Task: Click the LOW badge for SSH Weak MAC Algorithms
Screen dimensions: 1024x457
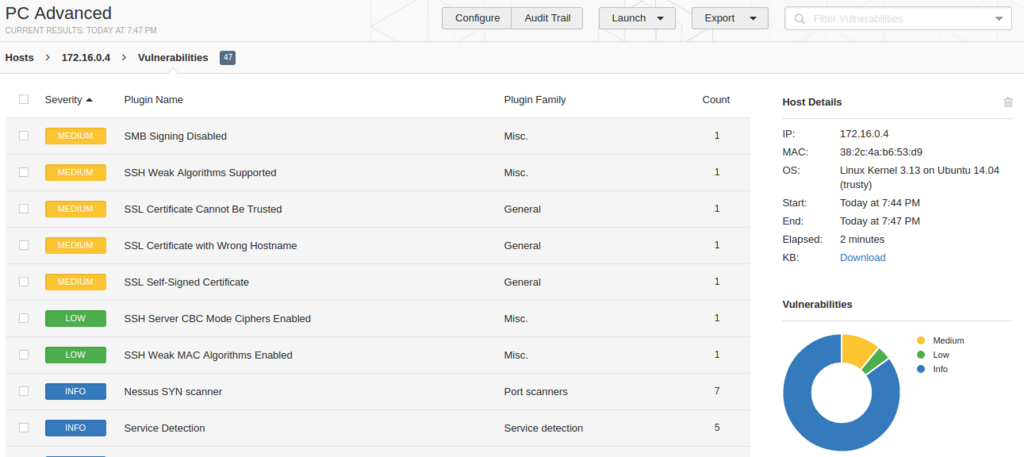Action: pyautogui.click(x=76, y=355)
